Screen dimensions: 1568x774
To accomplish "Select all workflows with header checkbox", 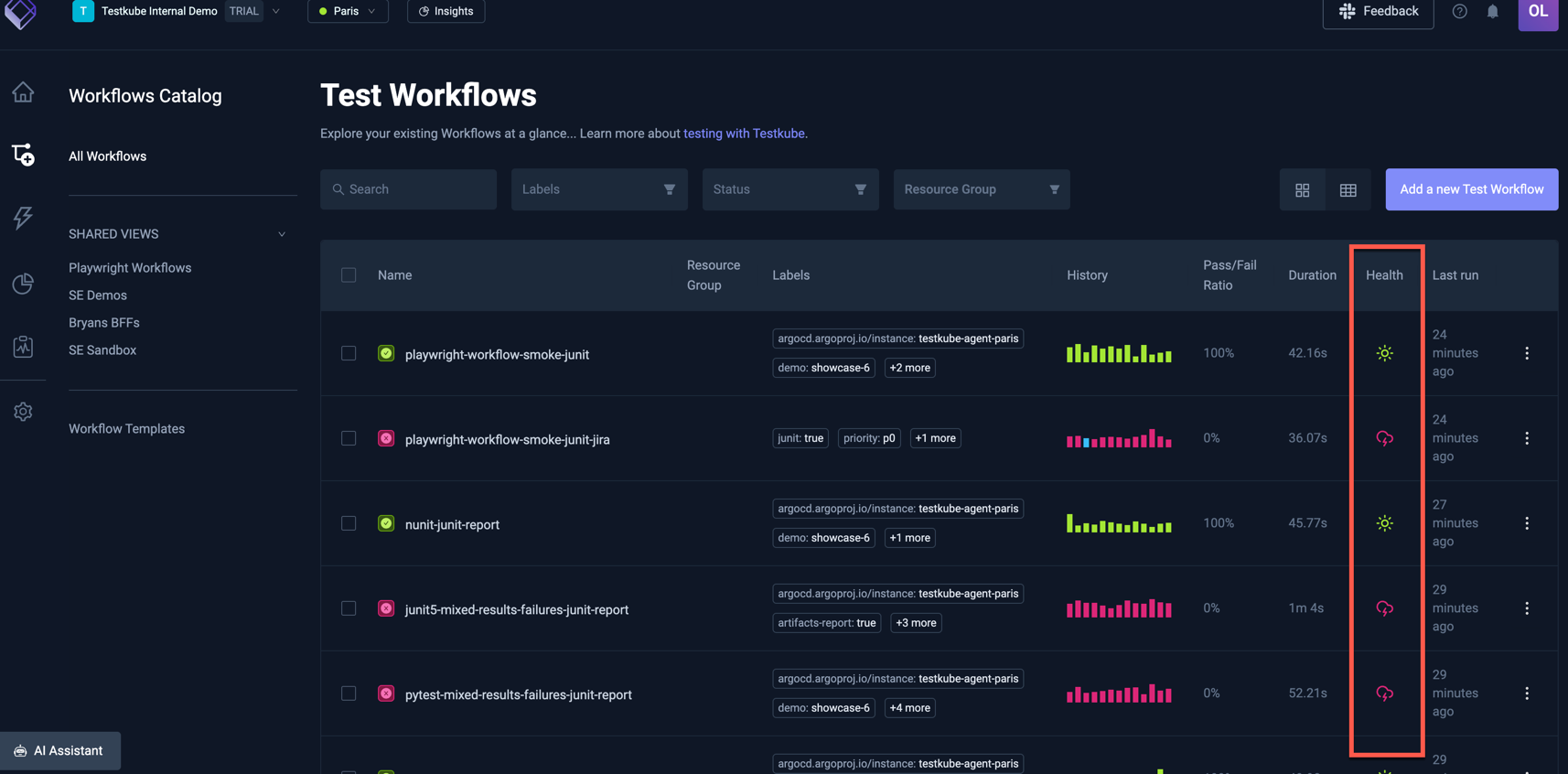I will point(349,275).
